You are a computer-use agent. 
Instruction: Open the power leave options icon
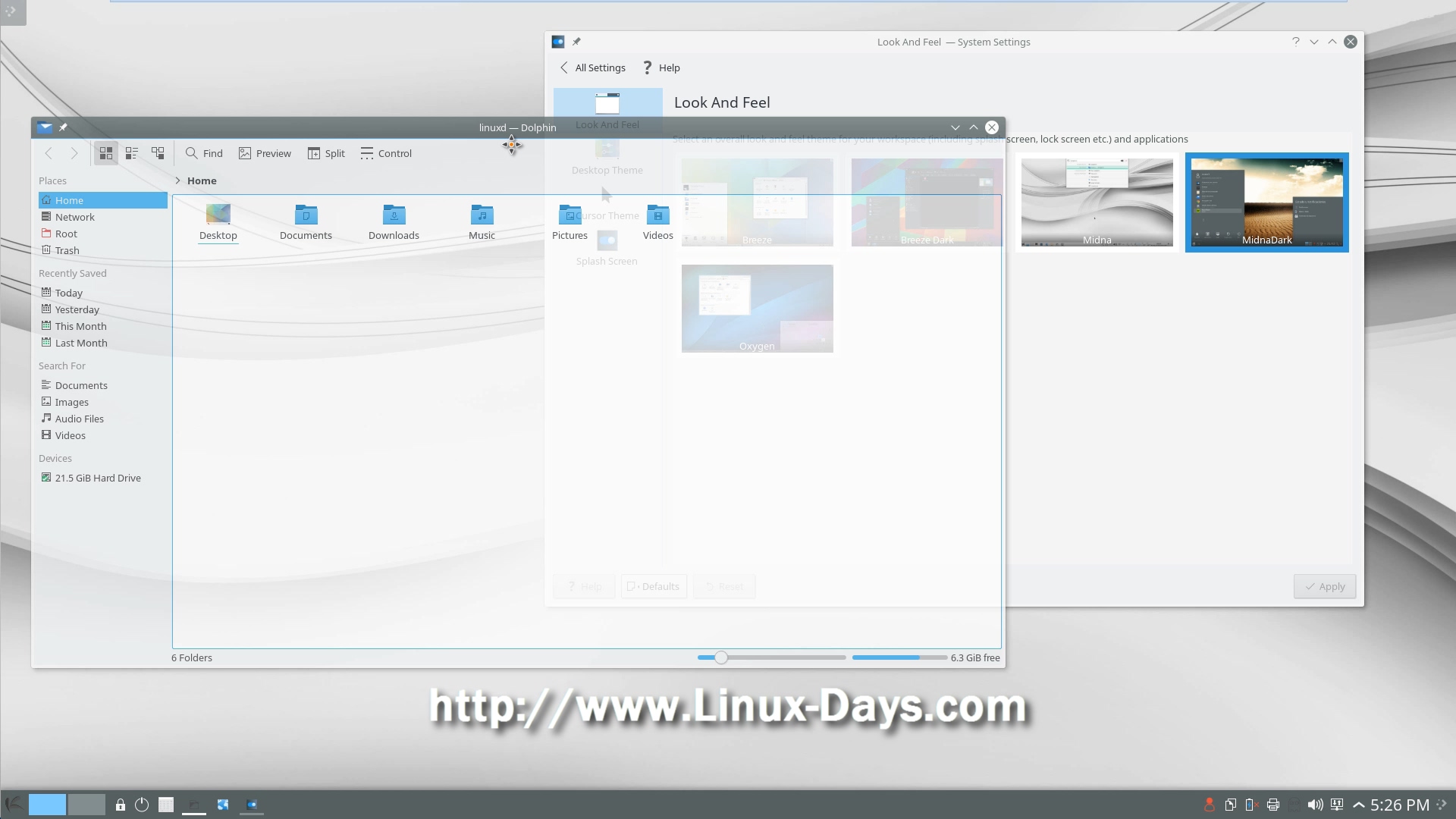[142, 805]
